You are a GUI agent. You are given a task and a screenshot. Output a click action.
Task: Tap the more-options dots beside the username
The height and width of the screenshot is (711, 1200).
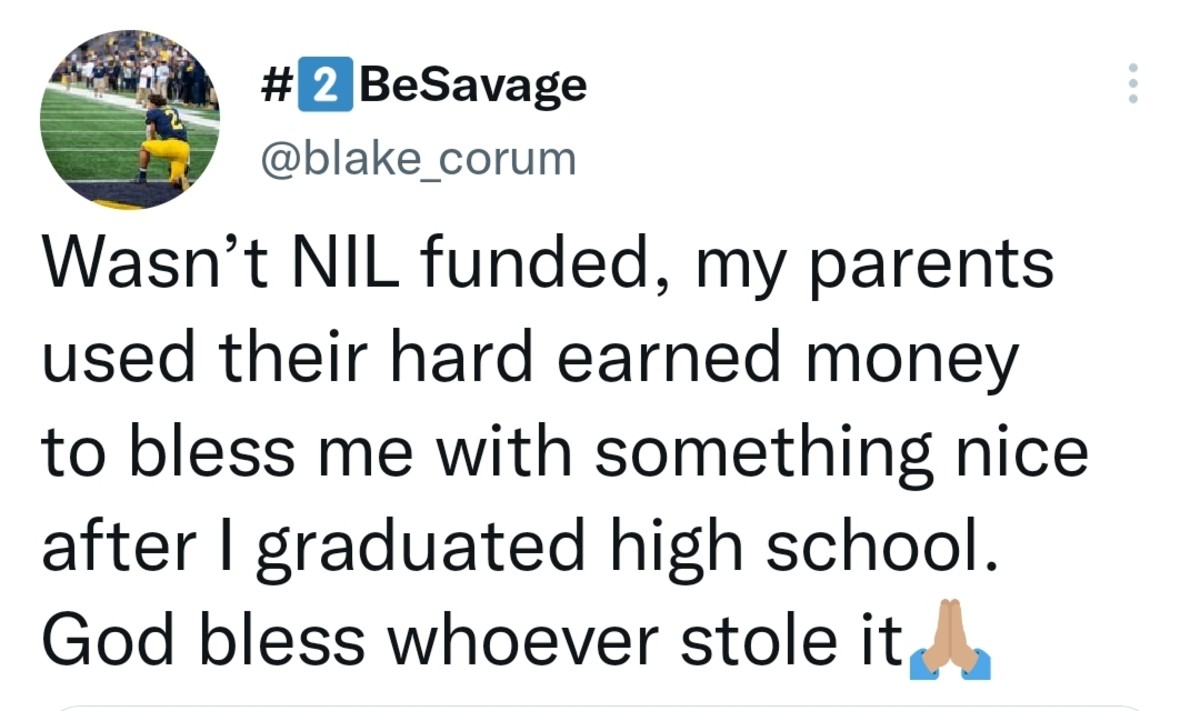tap(1133, 83)
